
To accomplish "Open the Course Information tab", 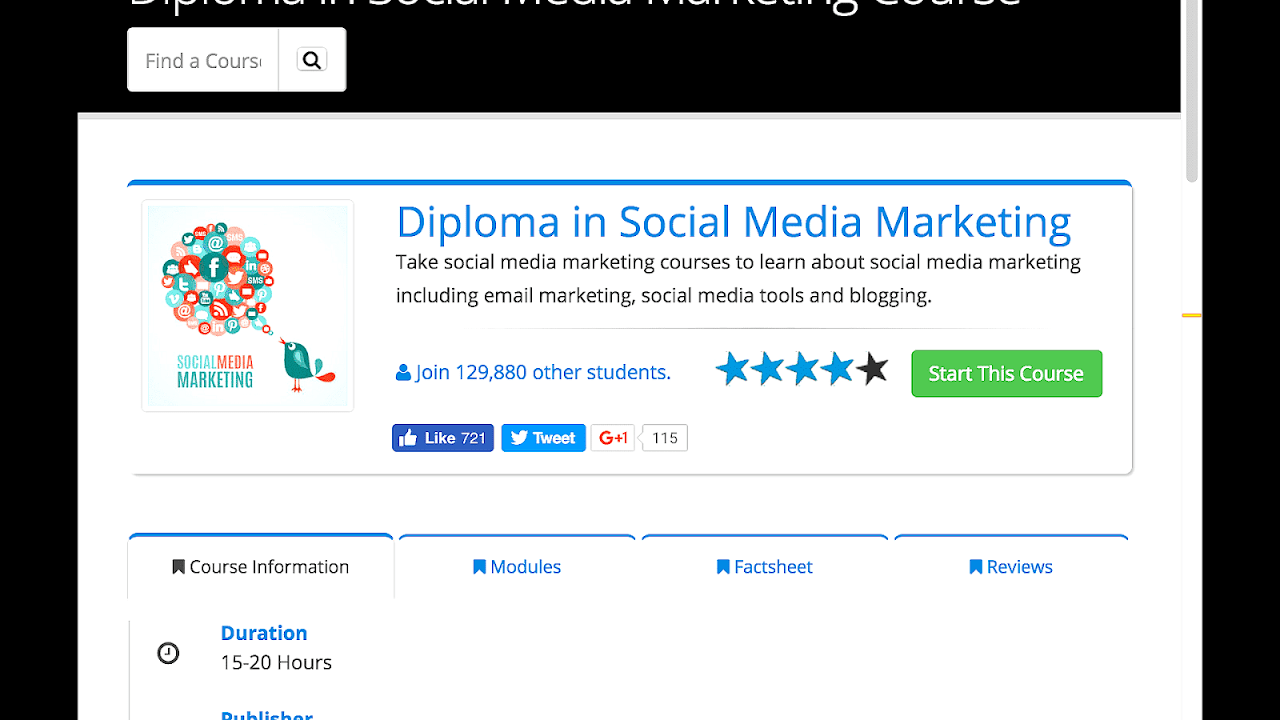I will pyautogui.click(x=261, y=567).
